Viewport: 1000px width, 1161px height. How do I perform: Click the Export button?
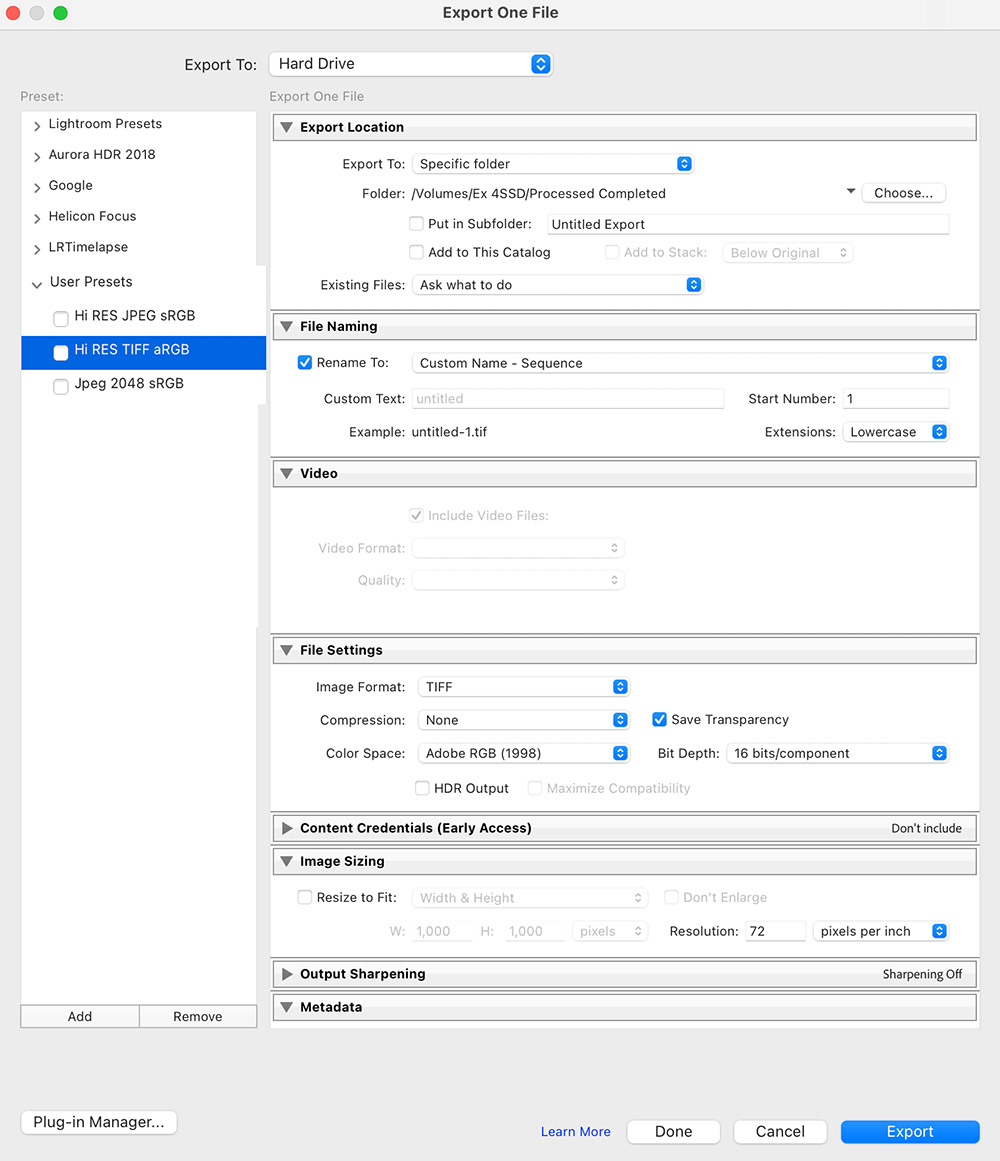coord(909,1131)
